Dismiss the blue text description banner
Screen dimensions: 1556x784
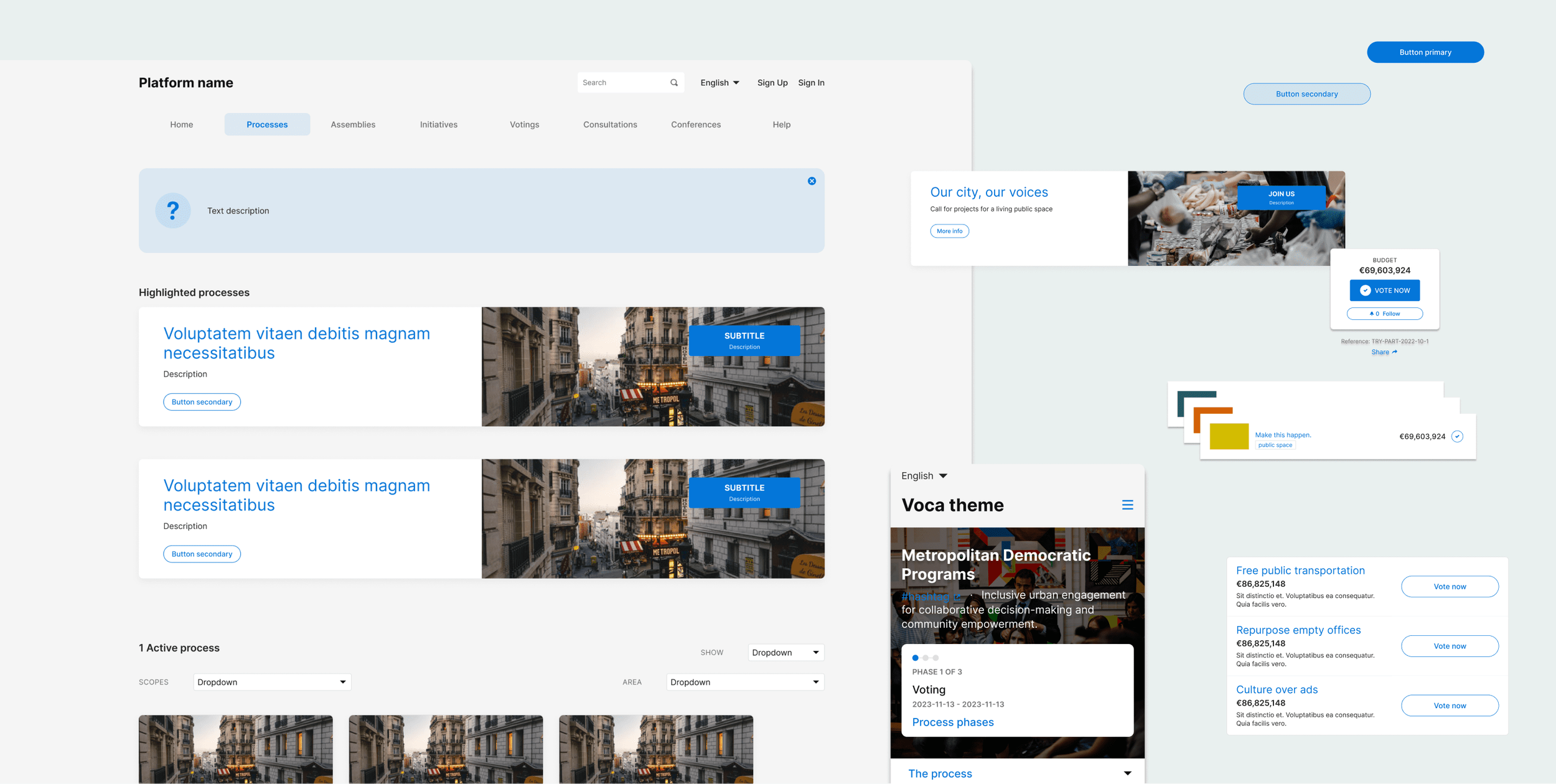[812, 181]
